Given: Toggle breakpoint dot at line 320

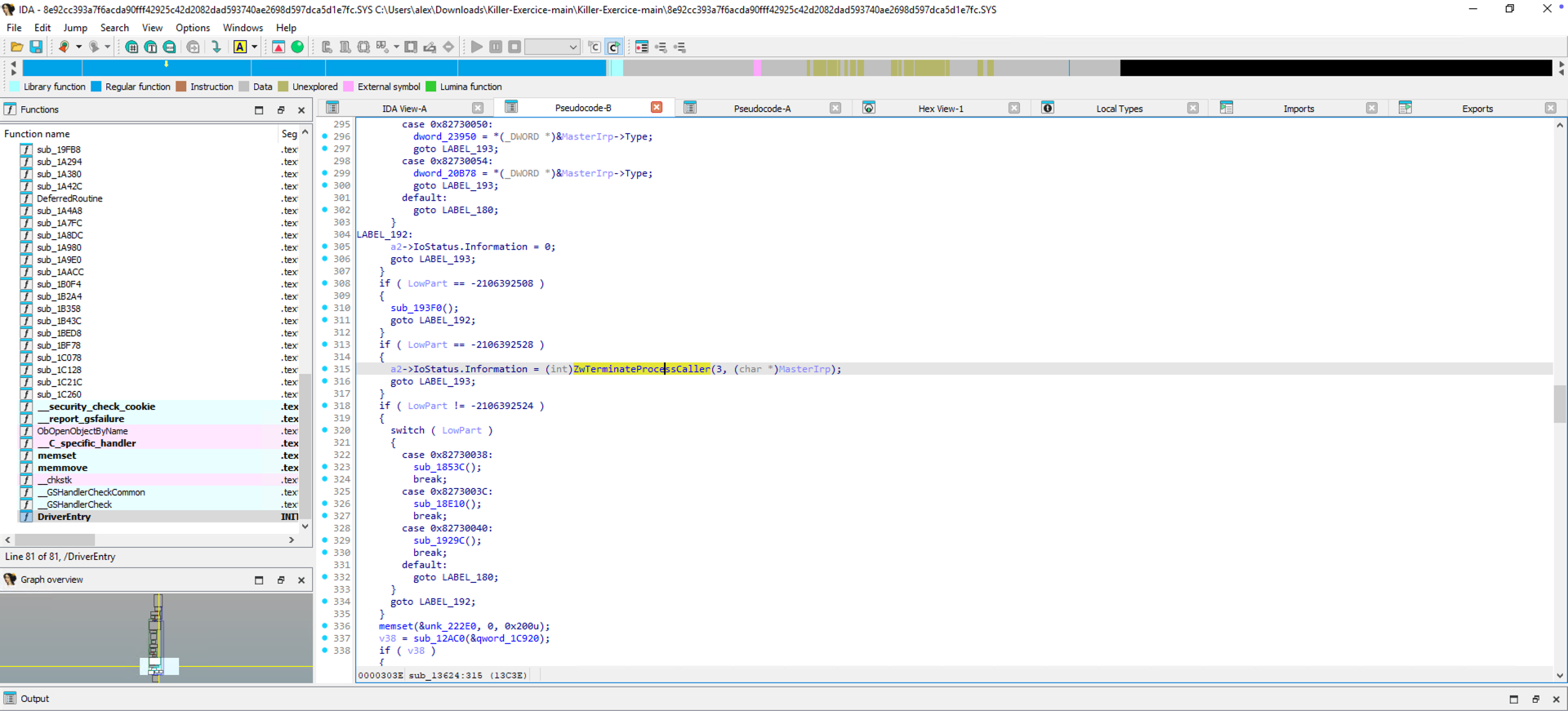Looking at the screenshot, I should pyautogui.click(x=325, y=430).
